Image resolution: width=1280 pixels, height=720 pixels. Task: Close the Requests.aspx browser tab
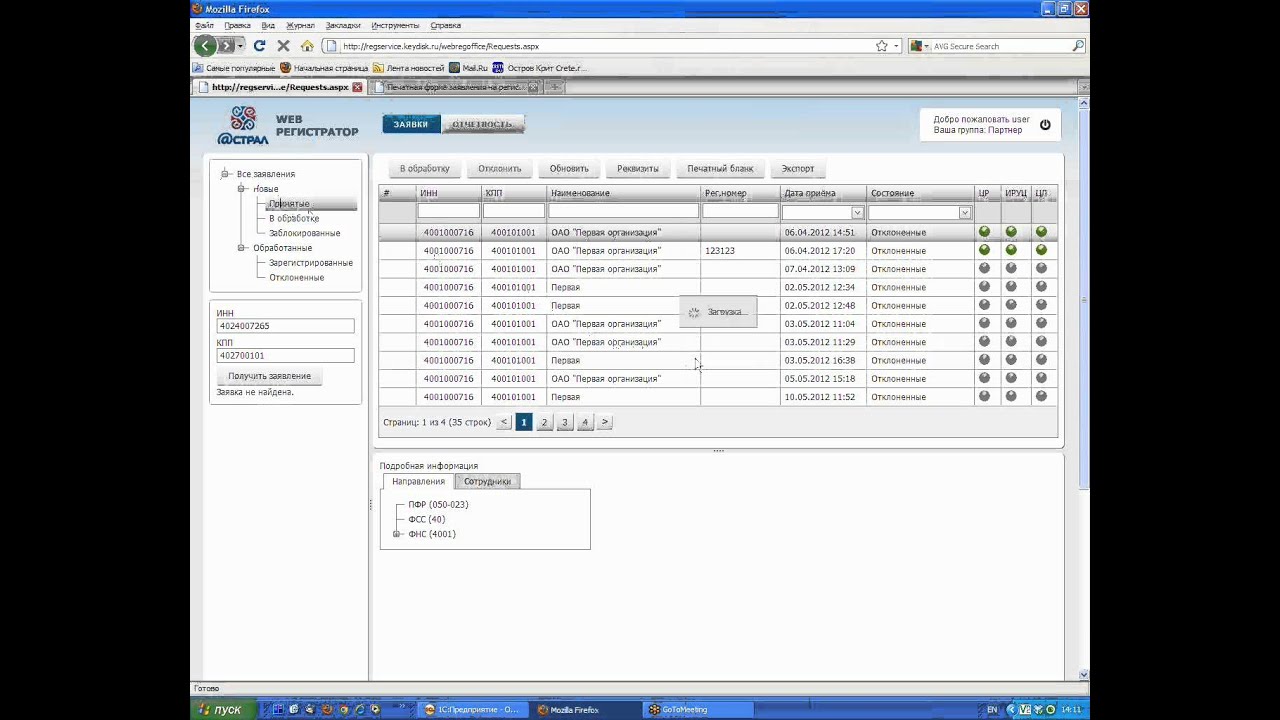click(x=357, y=87)
